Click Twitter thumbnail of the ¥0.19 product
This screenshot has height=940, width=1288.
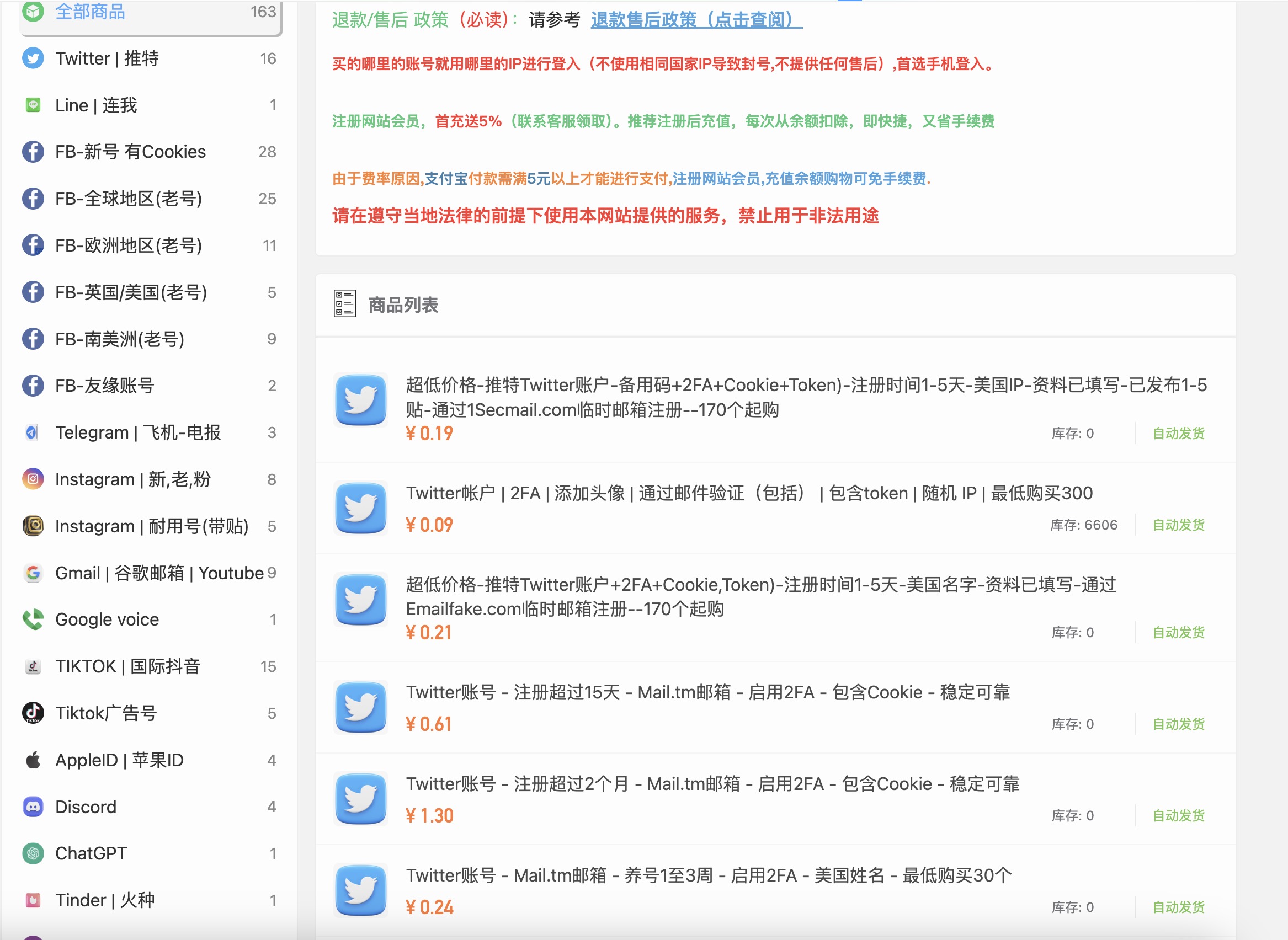click(x=361, y=400)
